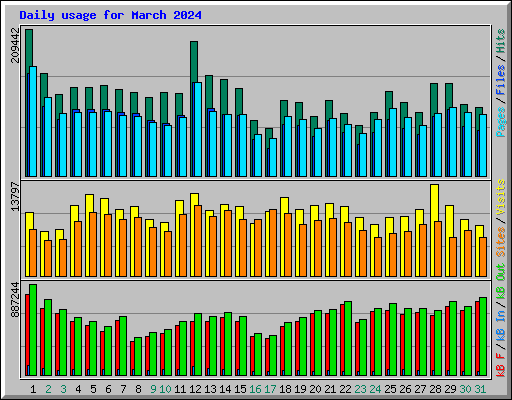Viewport: 512px width, 400px height.
Task: Click day label 9 on the x-axis
Action: coord(153,389)
